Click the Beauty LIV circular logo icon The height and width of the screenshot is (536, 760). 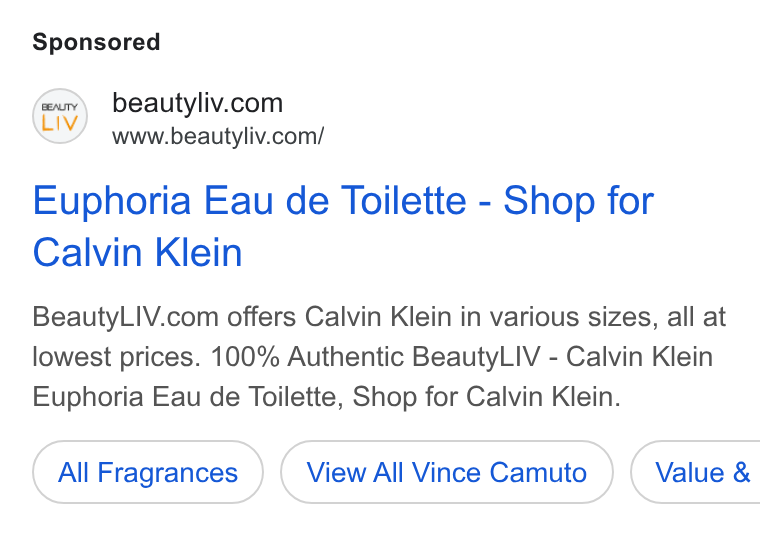click(60, 116)
